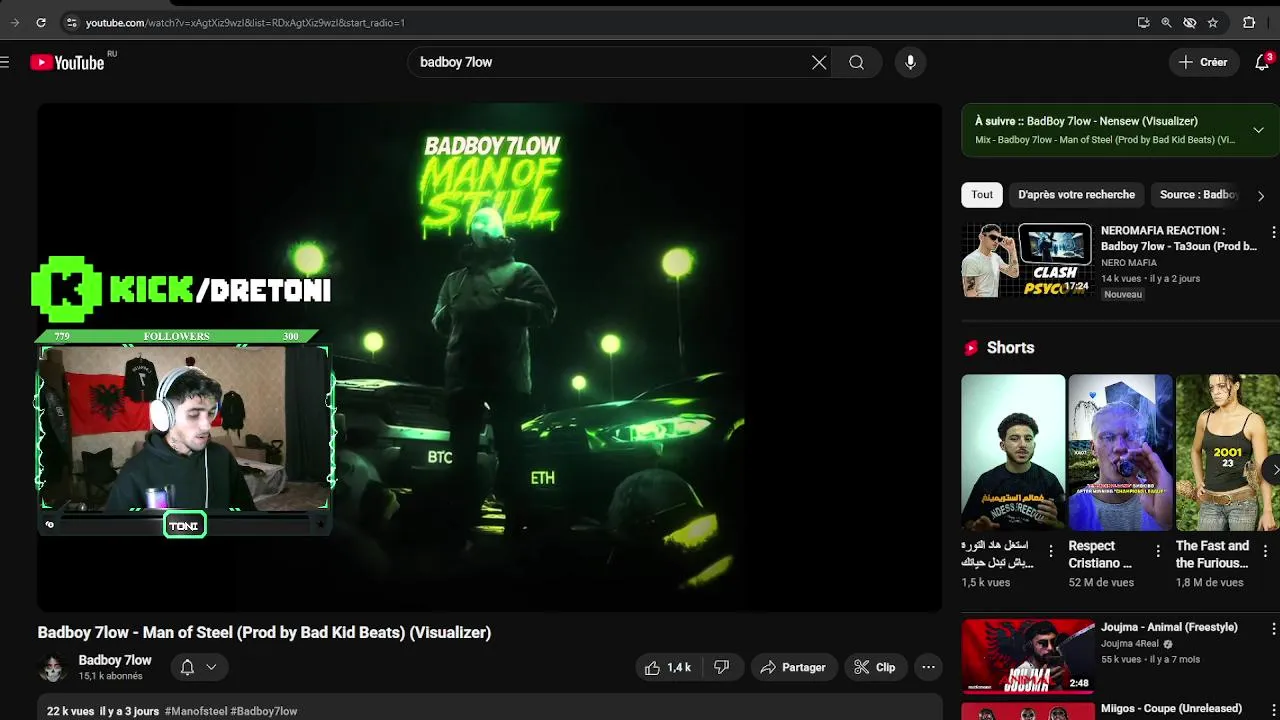Click the Mix - Badboy 7low playlist subtitle
Viewport: 1280px width, 720px height.
[1105, 140]
